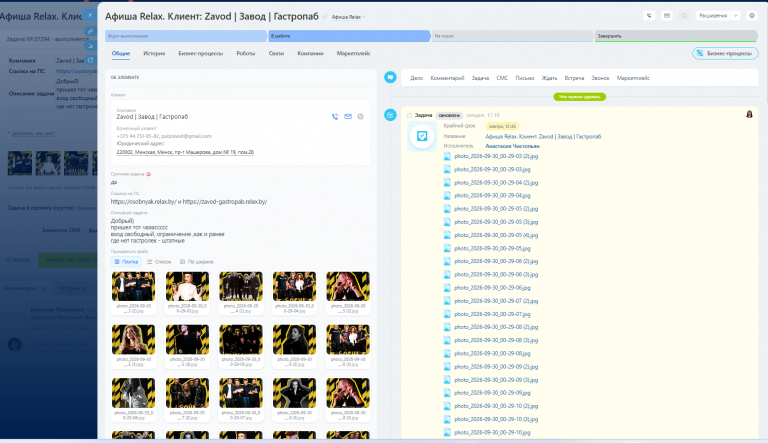
Task: Click the pencil edit icon next to the title
Action: (x=324, y=17)
